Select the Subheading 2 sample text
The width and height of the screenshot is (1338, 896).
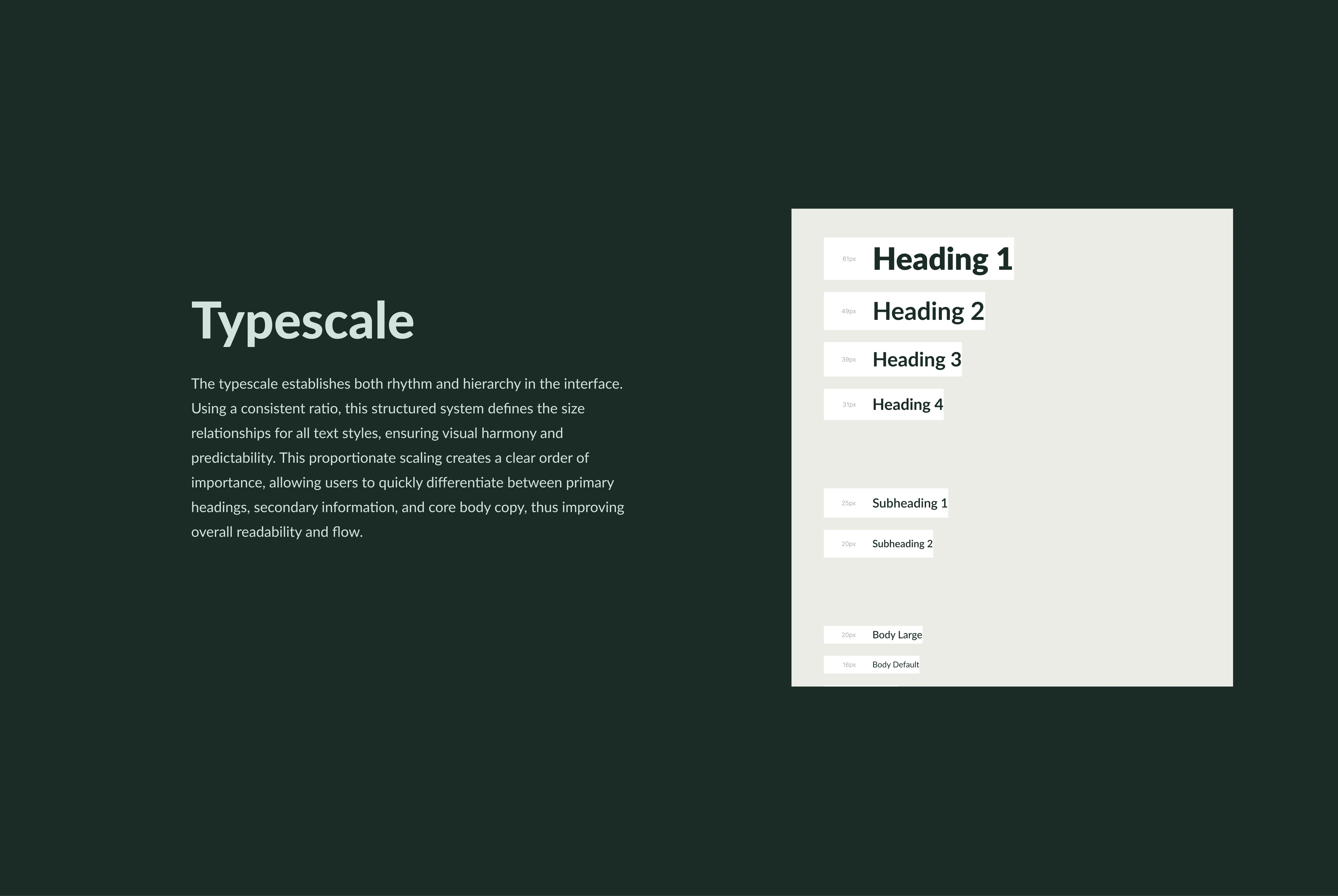point(902,544)
